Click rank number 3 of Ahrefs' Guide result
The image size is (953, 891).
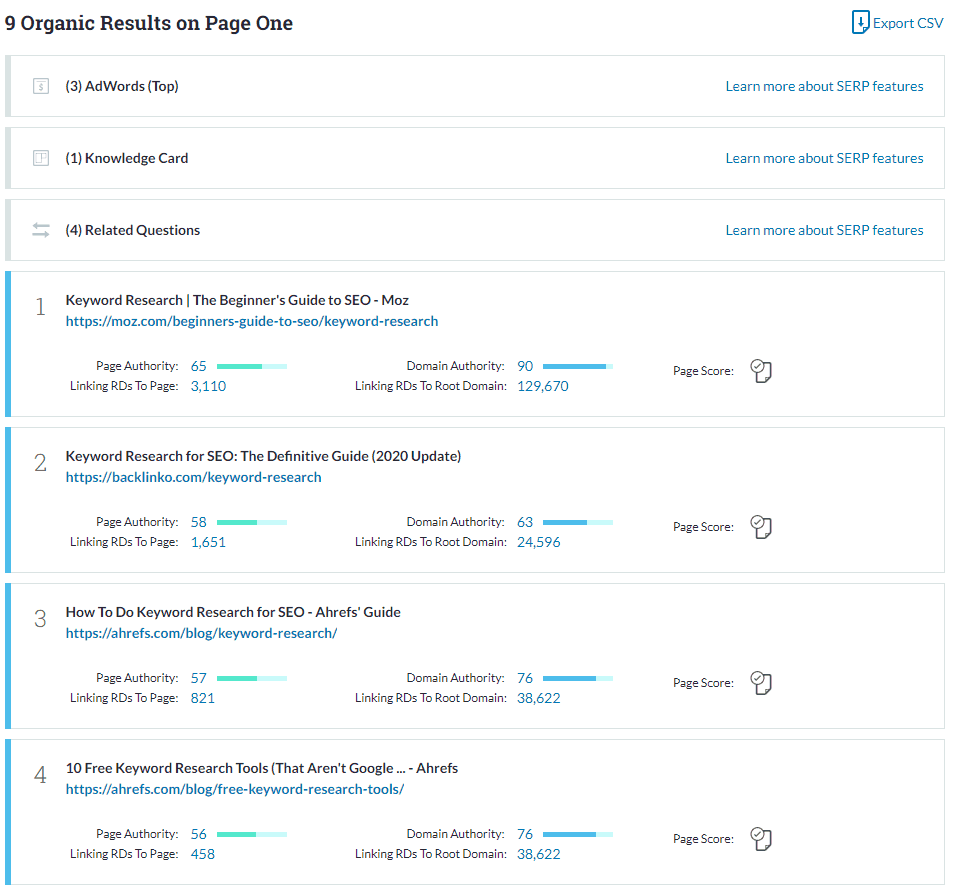pos(40,619)
